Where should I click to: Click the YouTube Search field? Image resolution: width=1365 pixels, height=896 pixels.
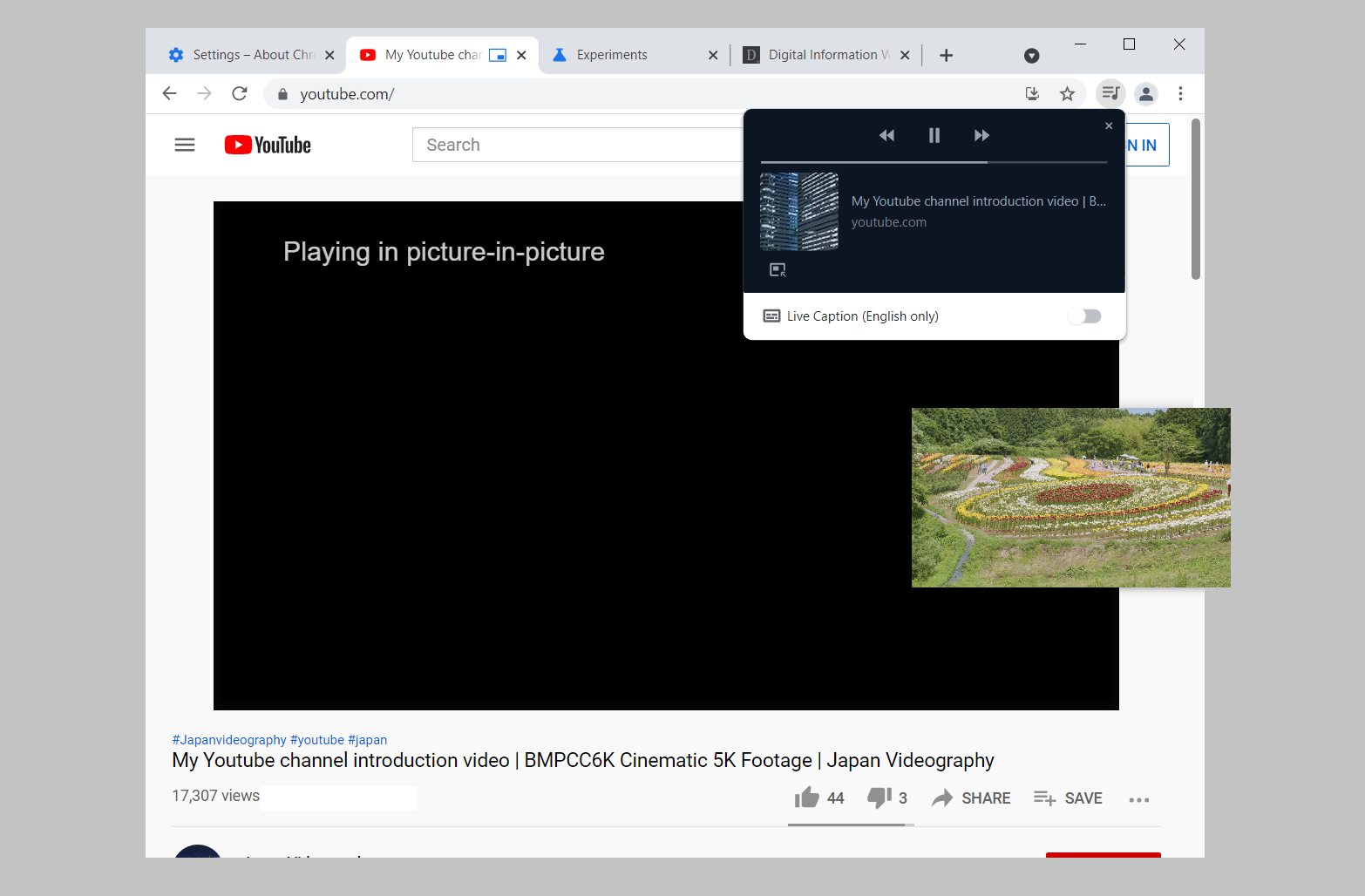[x=578, y=145]
